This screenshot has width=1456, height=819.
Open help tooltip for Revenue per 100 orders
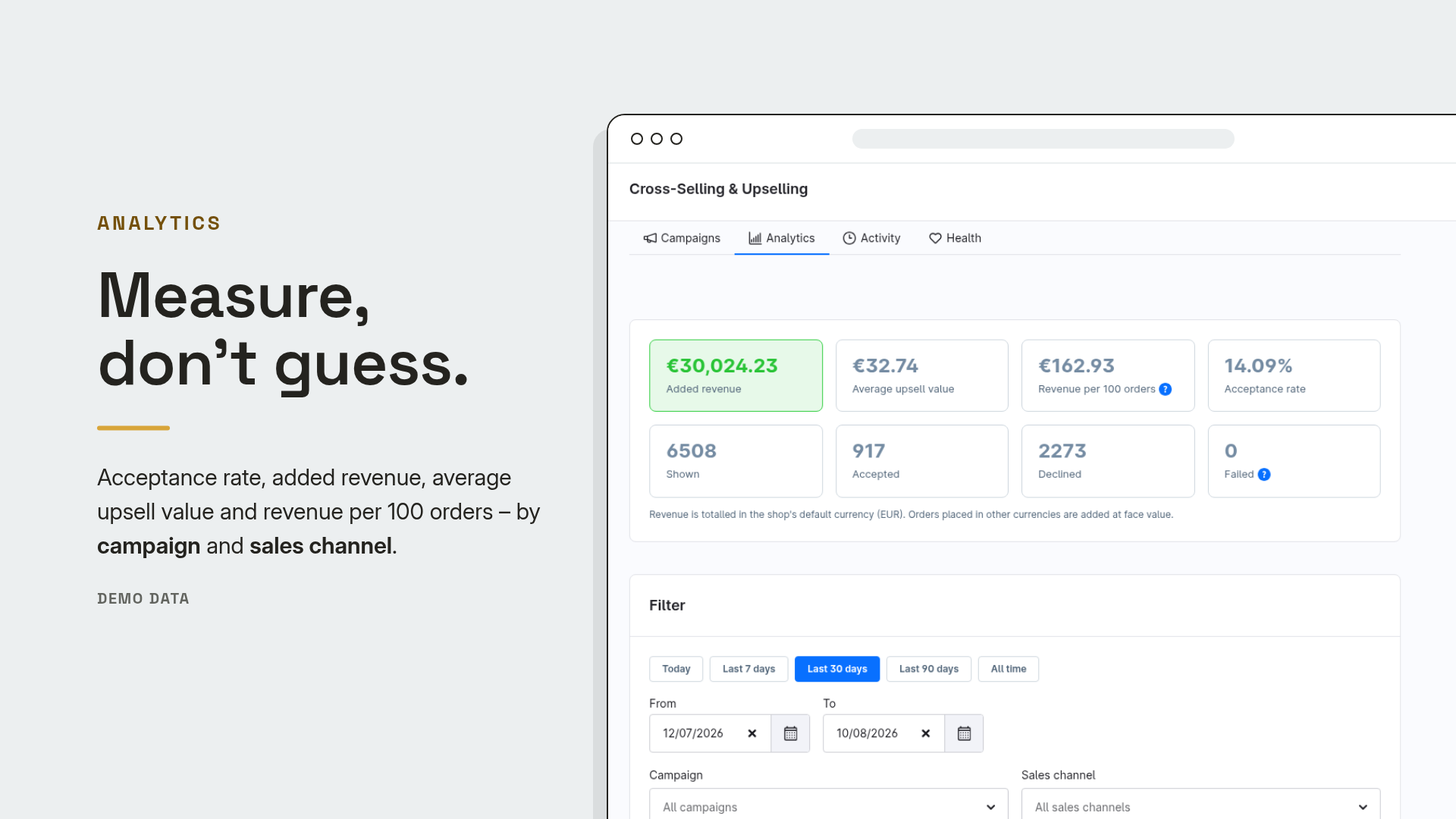click(1166, 389)
